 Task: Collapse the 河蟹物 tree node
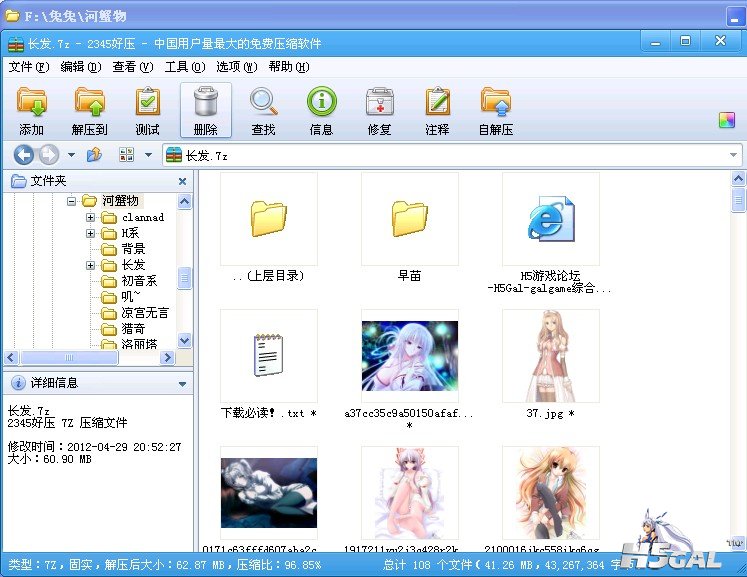coord(71,202)
